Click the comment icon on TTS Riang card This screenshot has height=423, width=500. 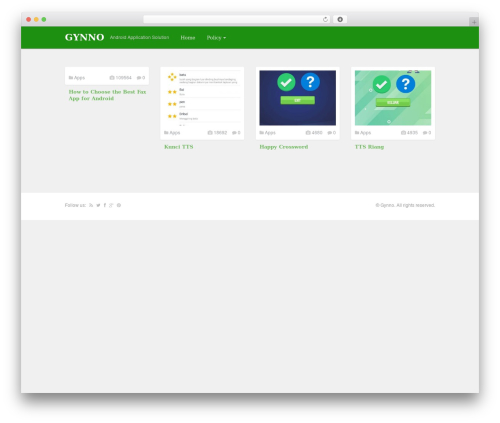tap(425, 133)
